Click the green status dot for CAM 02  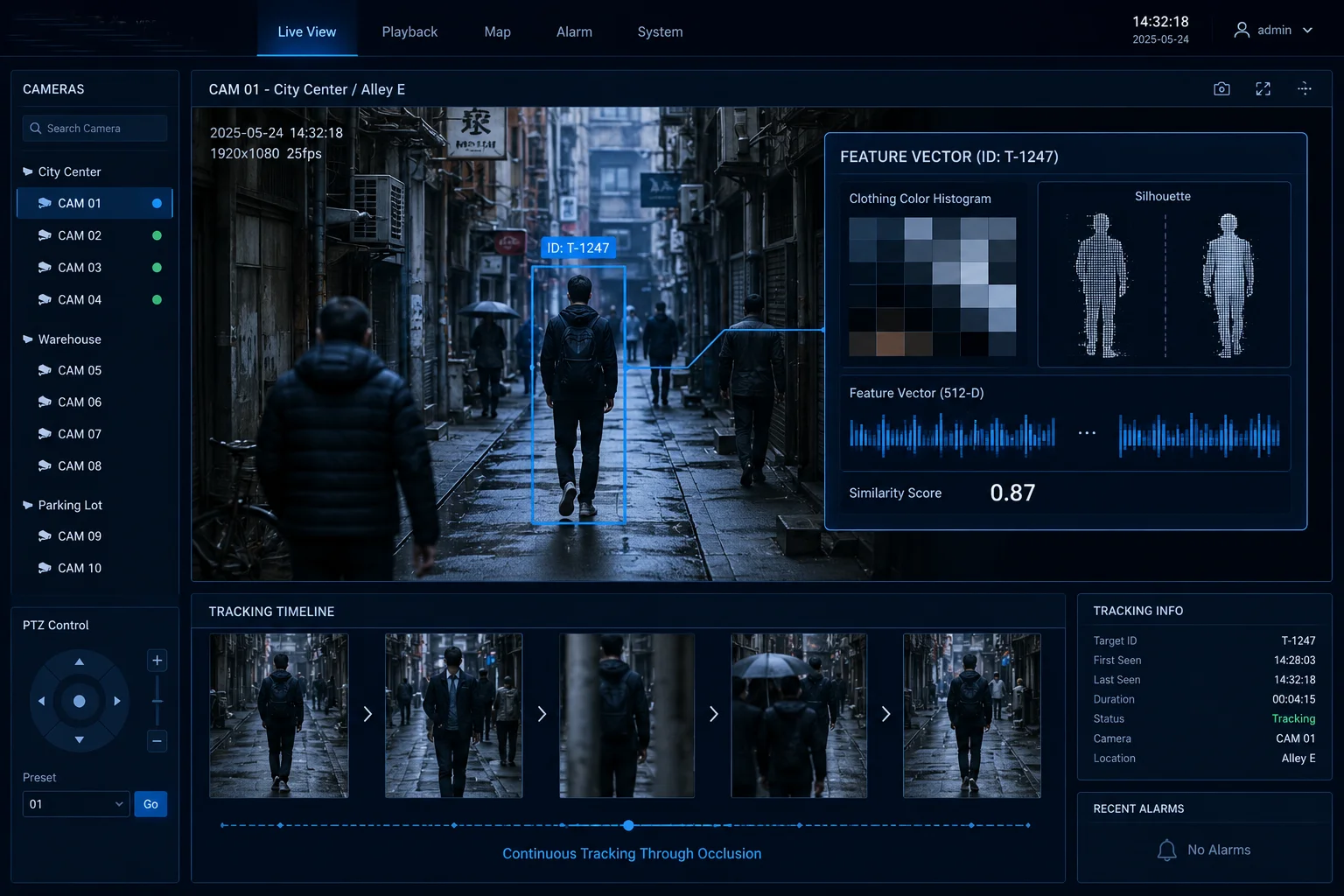click(x=157, y=235)
